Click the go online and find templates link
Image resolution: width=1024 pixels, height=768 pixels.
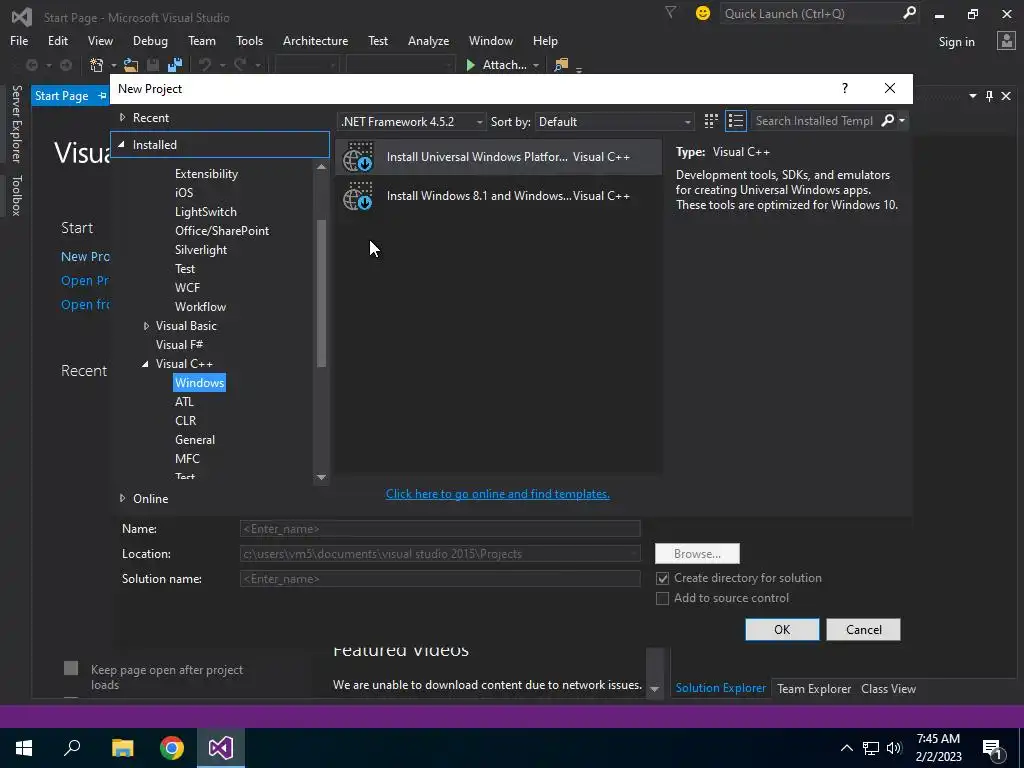(x=498, y=494)
